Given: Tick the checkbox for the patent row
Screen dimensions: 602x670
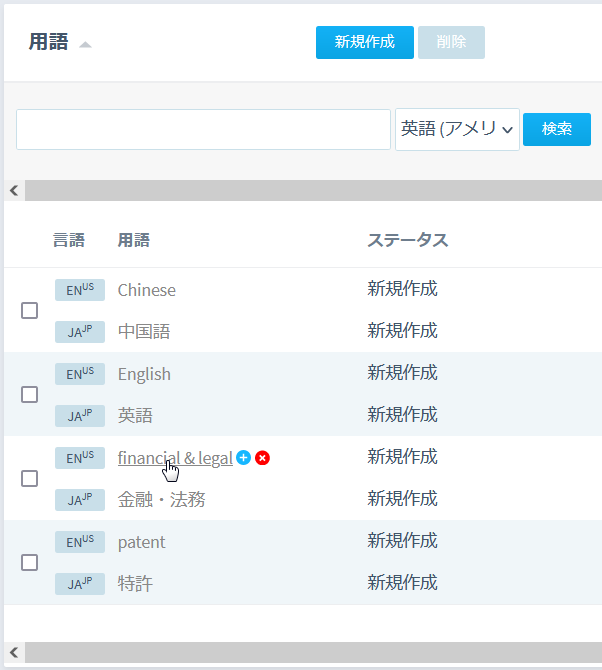Looking at the screenshot, I should click(x=30, y=562).
